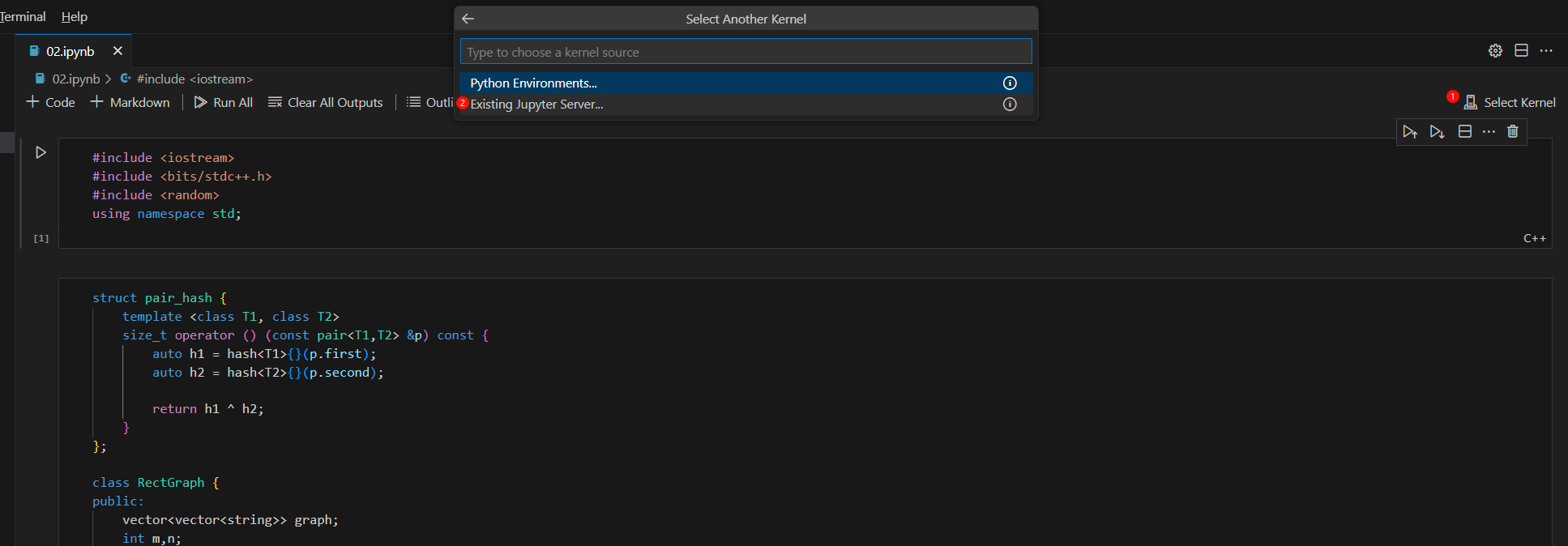Open the Terminal menu

[x=23, y=16]
